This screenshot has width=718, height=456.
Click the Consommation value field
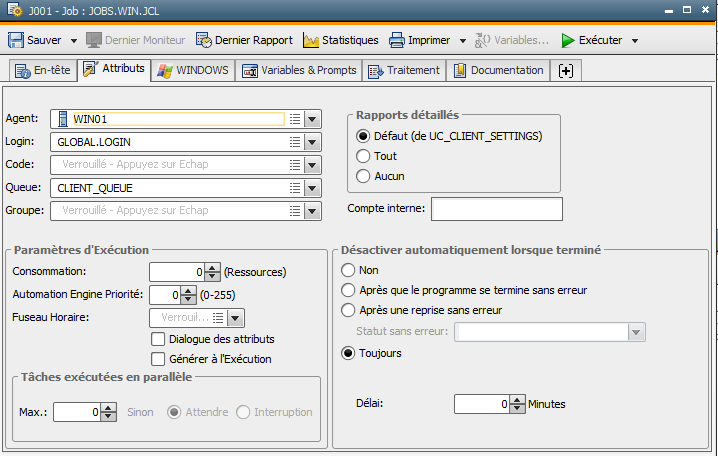click(x=177, y=272)
